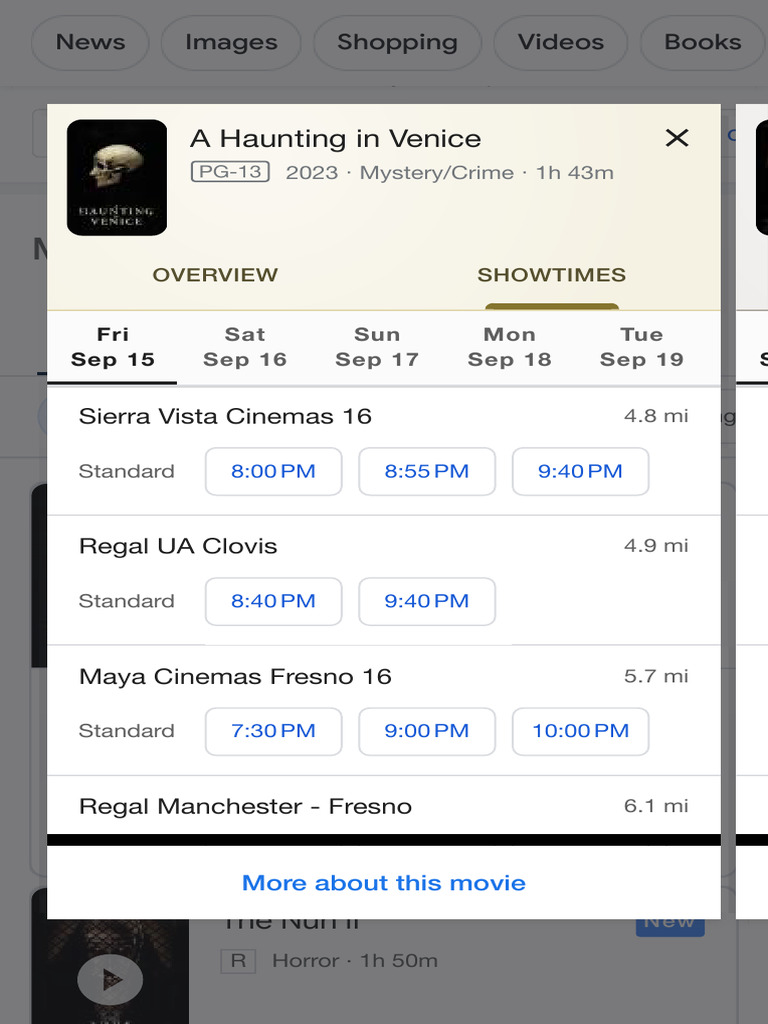The image size is (768, 1024).
Task: Switch to Tue Sep 19 date
Action: tap(641, 347)
